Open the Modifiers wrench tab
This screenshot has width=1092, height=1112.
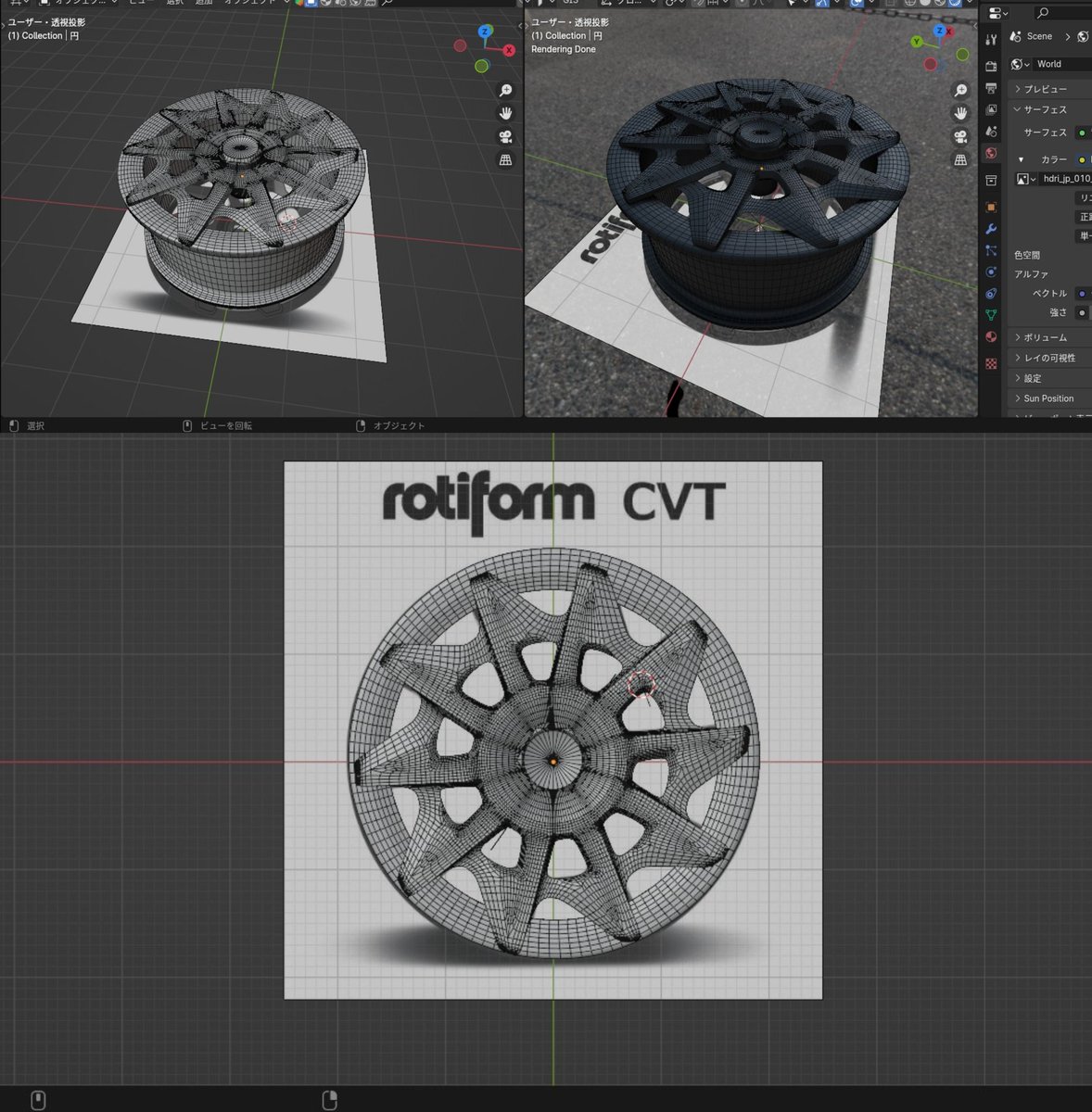991,229
